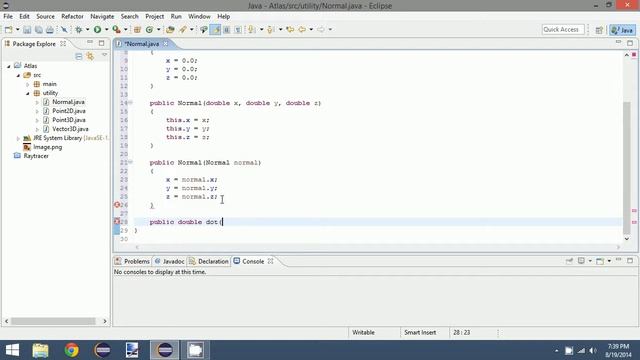Click the Open Perspective icon
This screenshot has height=360, width=640.
click(x=599, y=30)
